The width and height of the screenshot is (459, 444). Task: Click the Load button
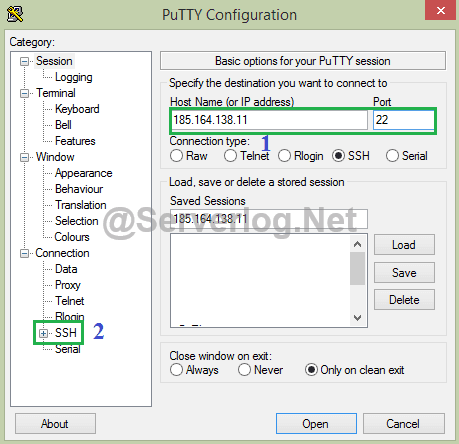[x=404, y=245]
